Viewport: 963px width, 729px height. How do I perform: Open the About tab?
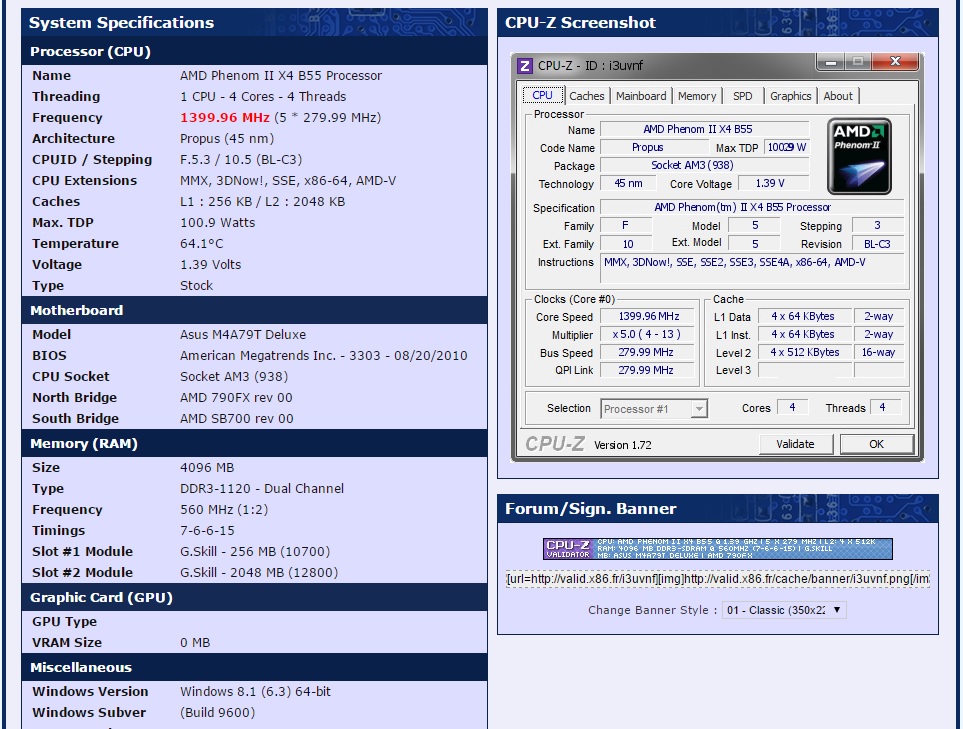(x=838, y=96)
